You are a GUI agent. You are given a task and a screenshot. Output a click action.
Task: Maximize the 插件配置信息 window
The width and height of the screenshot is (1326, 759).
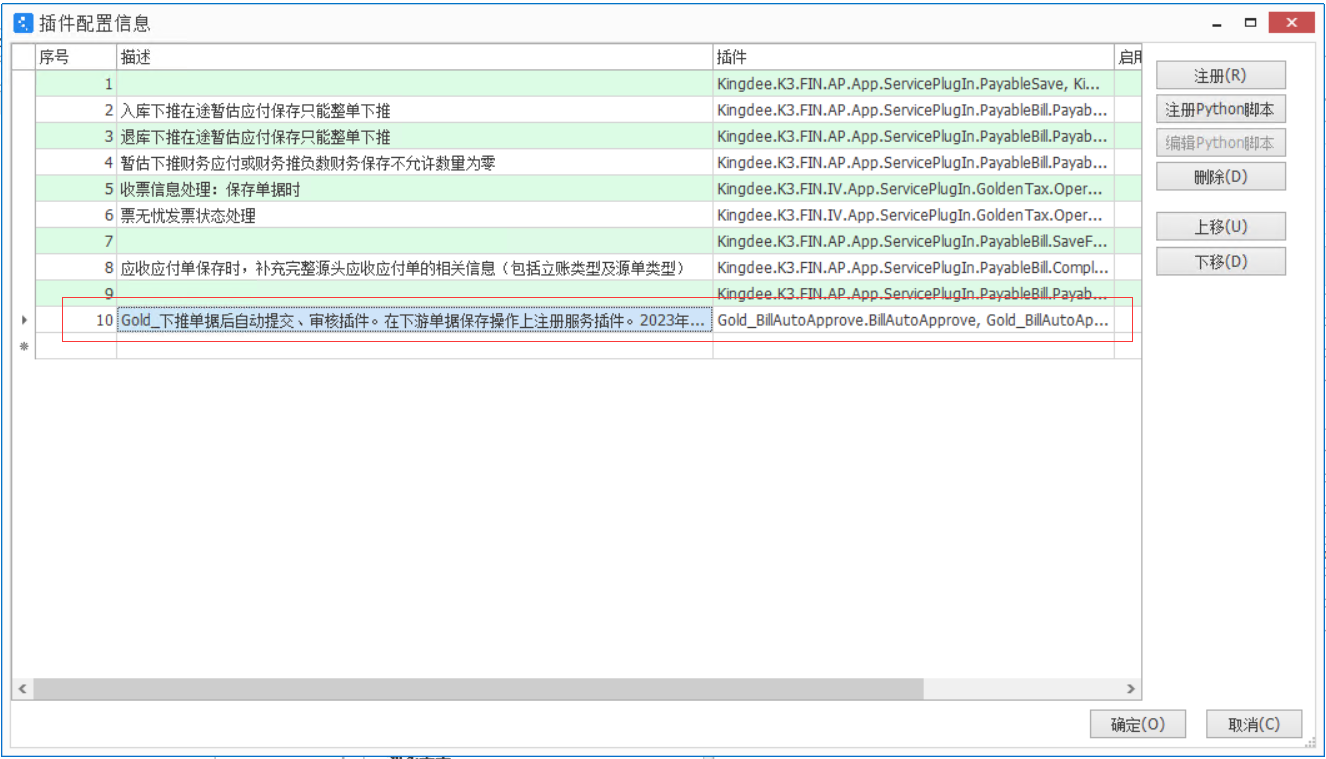point(1250,22)
